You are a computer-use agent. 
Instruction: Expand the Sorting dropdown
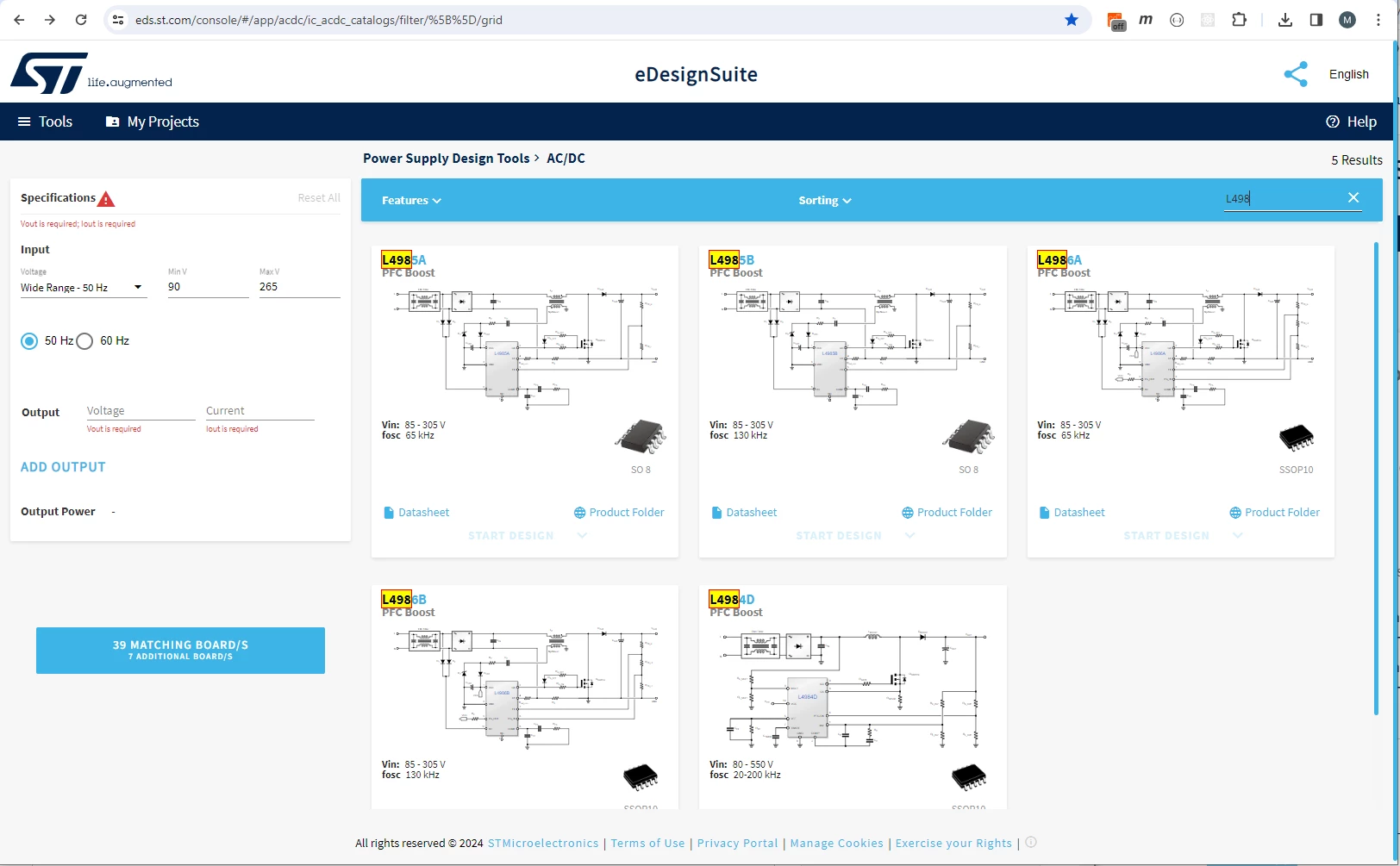[825, 200]
